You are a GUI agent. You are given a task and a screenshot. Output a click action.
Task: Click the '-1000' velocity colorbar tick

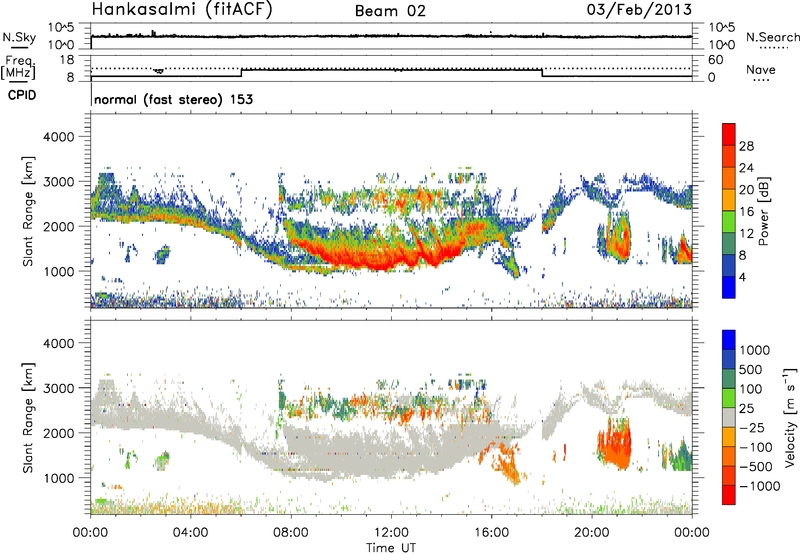click(760, 486)
